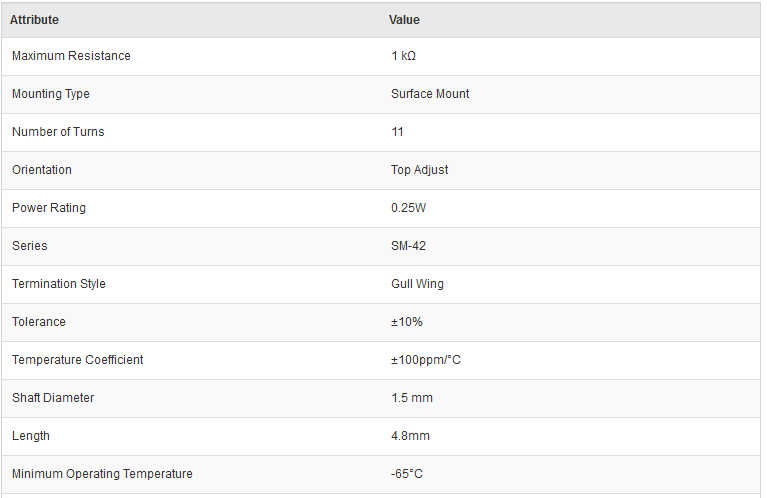This screenshot has height=498, width=767.
Task: Click the Gull Wing value
Action: click(x=417, y=284)
